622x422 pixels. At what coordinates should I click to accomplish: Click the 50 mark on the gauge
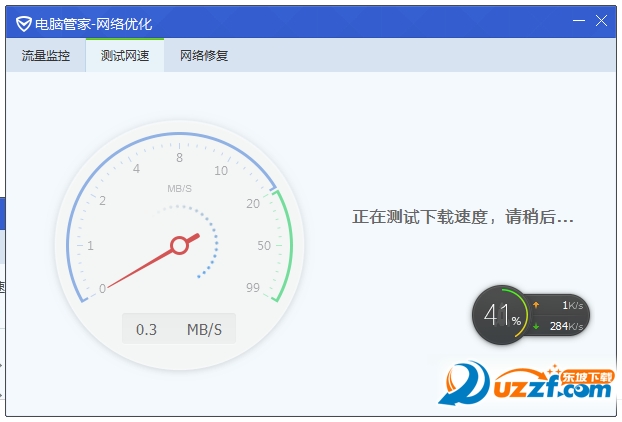[x=264, y=246]
